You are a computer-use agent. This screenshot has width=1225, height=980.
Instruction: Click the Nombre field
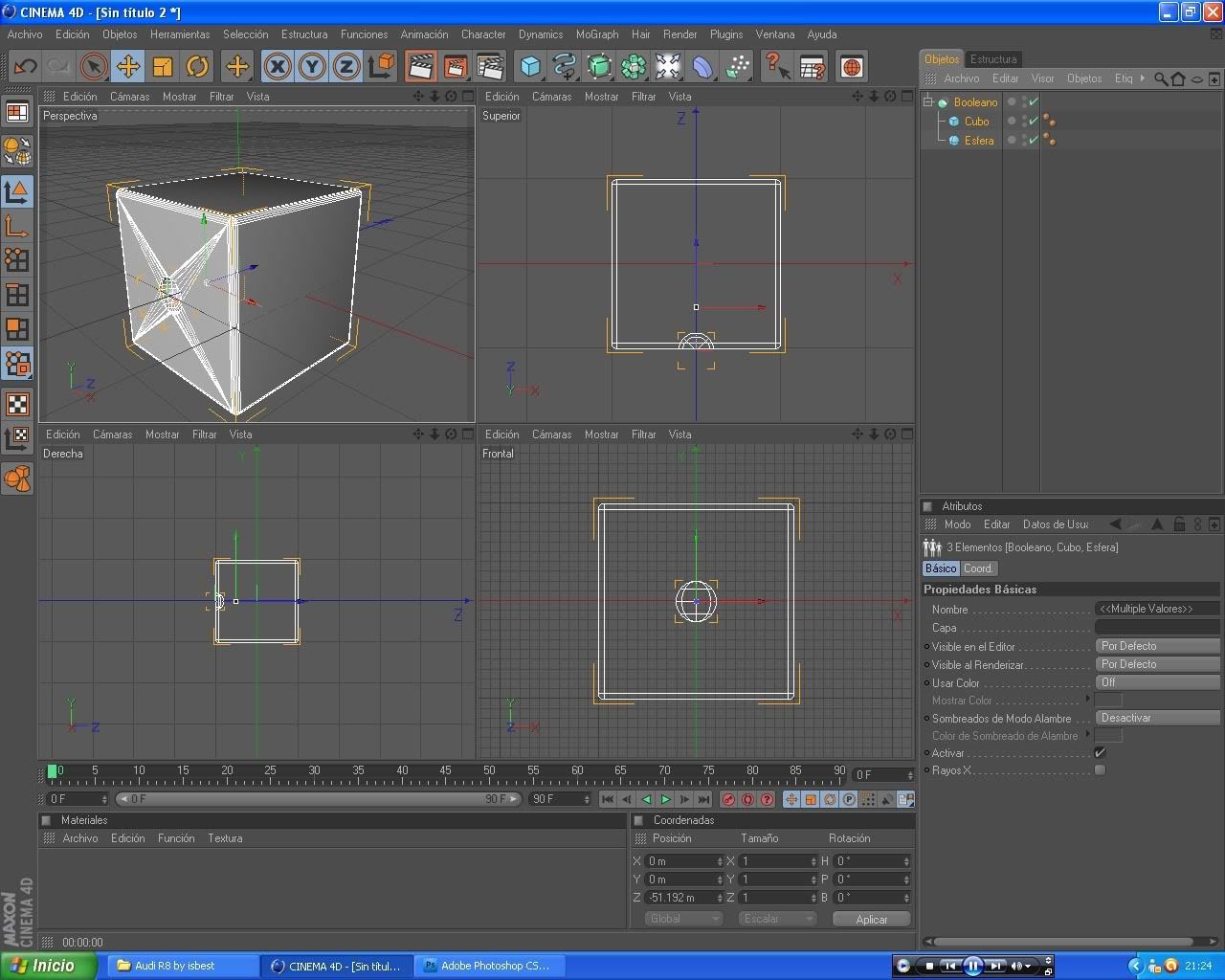coord(1157,609)
